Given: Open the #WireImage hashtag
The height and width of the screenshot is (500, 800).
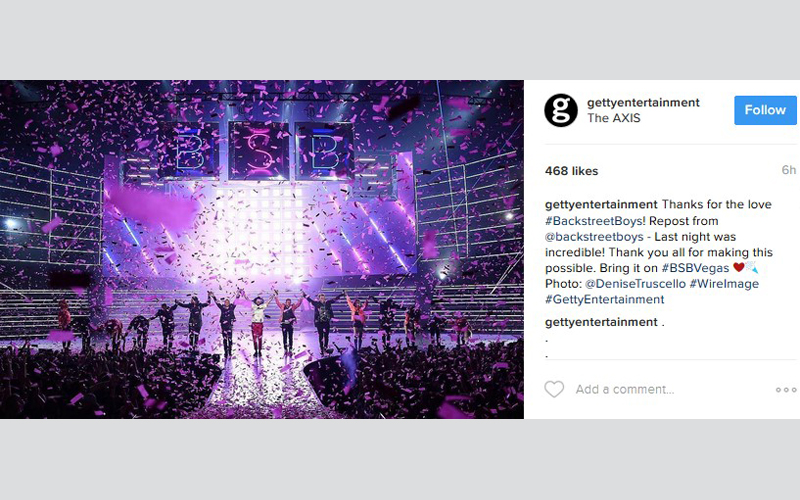Looking at the screenshot, I should 724,284.
